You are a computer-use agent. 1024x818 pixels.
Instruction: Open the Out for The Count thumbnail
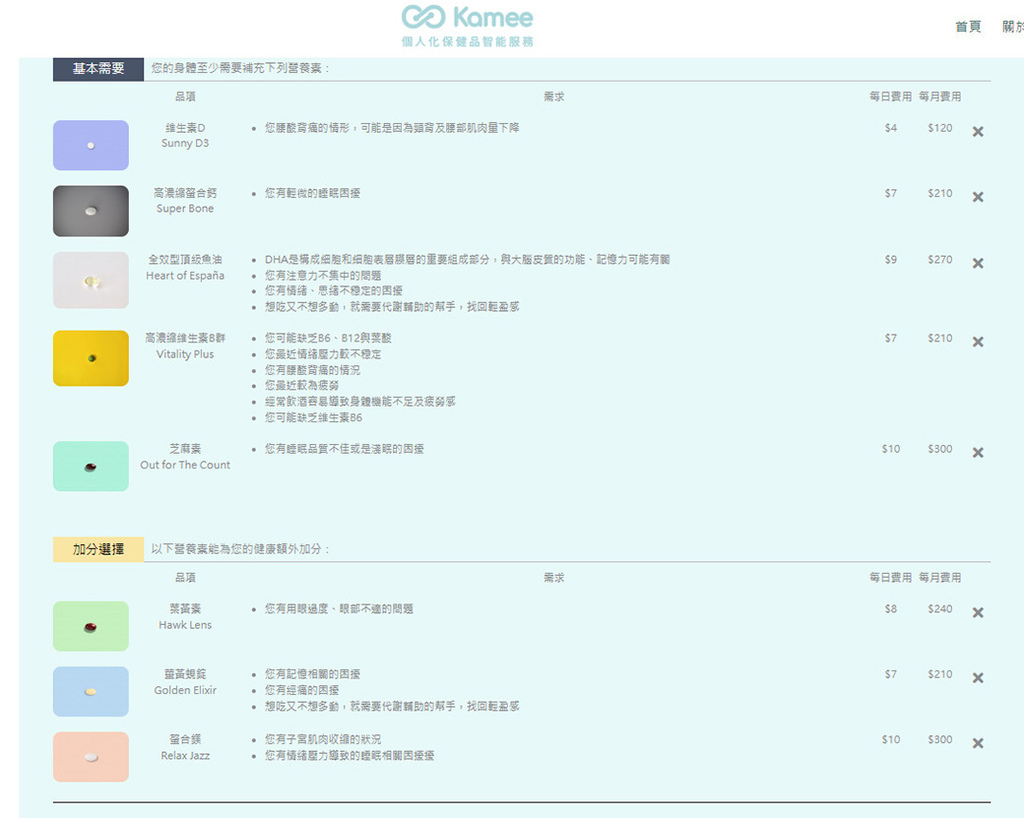click(91, 466)
